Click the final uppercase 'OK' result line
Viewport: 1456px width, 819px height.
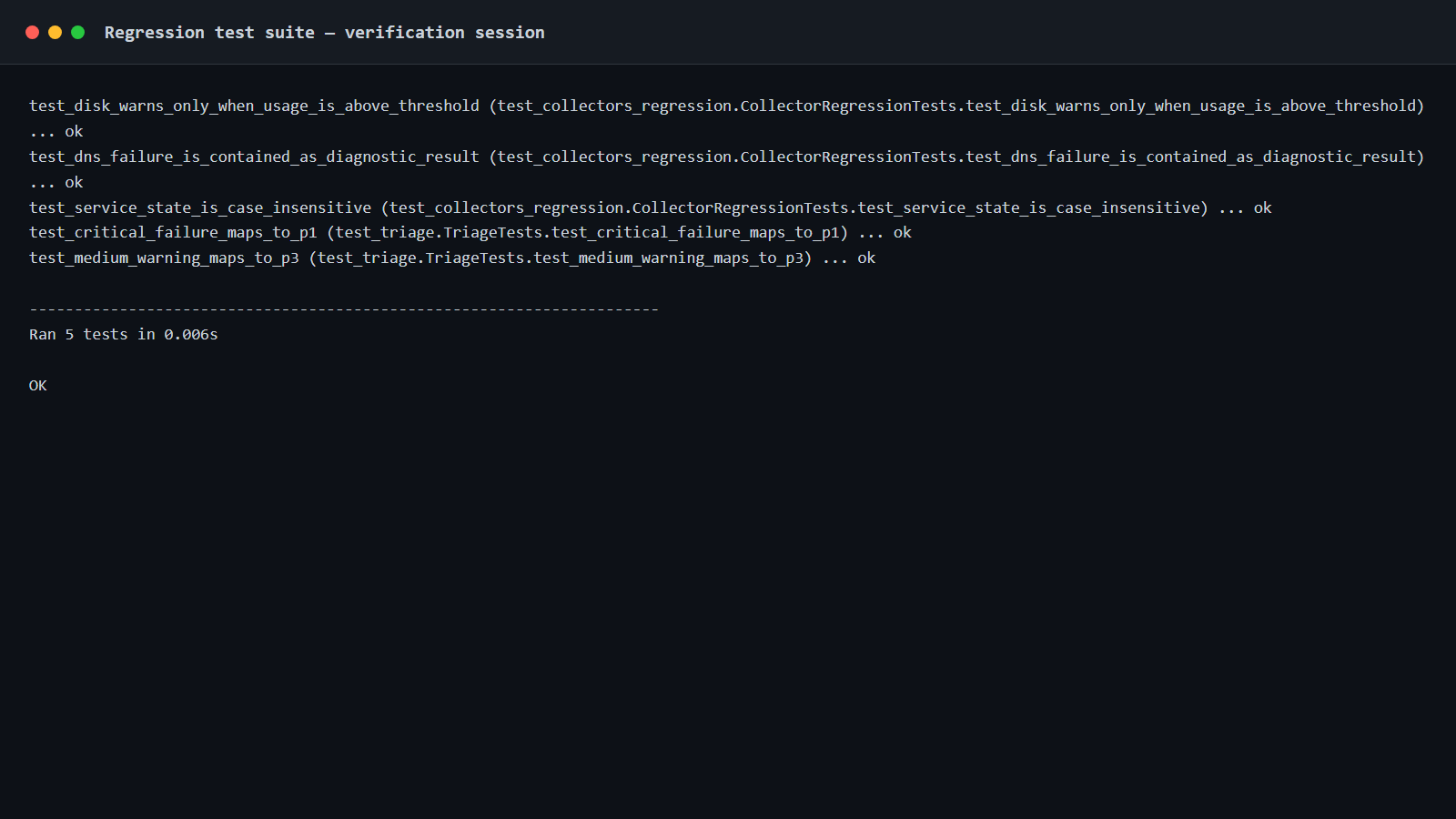coord(37,385)
